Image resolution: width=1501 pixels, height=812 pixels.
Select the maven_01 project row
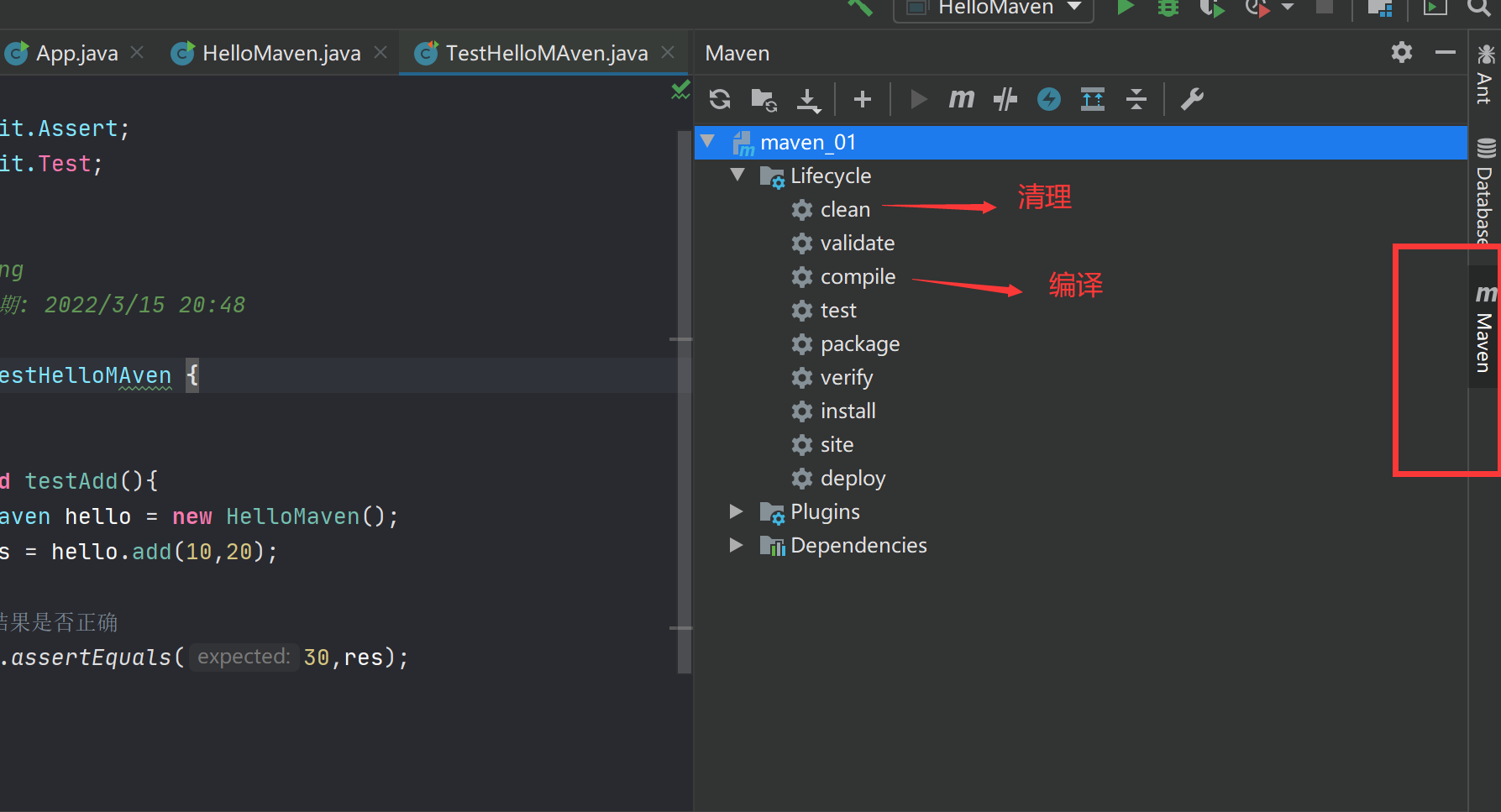(x=1081, y=142)
